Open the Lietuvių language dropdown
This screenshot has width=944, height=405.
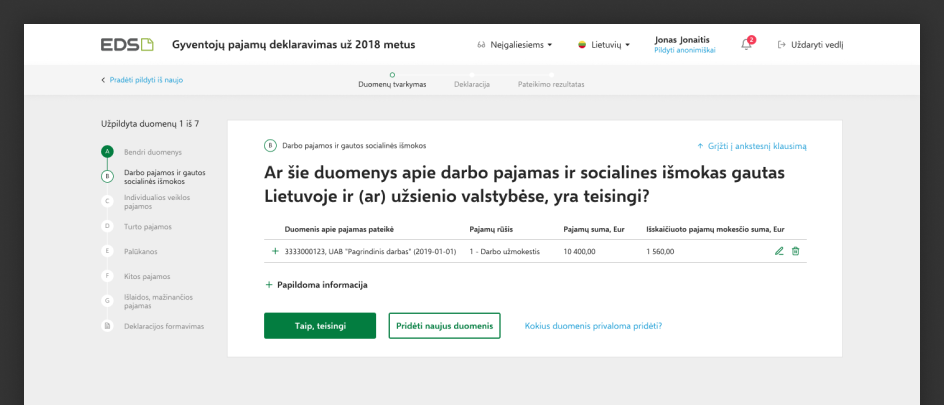coord(605,45)
